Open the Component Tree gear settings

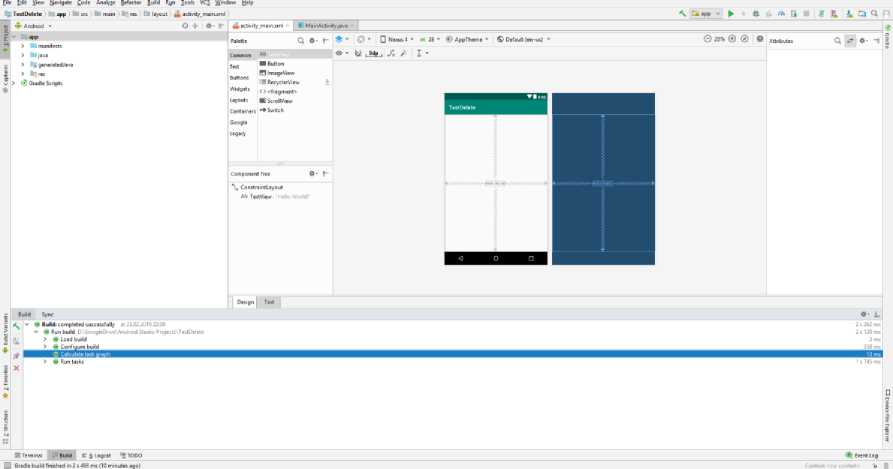[x=313, y=173]
